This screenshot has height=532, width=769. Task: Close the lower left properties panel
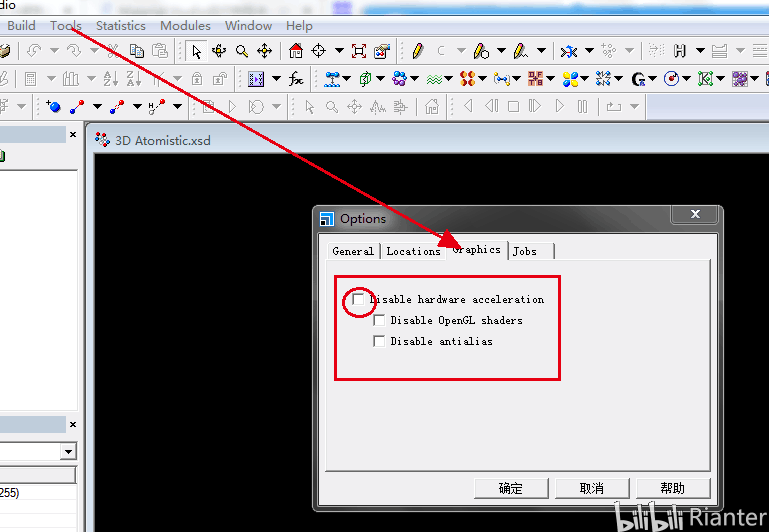[x=73, y=425]
